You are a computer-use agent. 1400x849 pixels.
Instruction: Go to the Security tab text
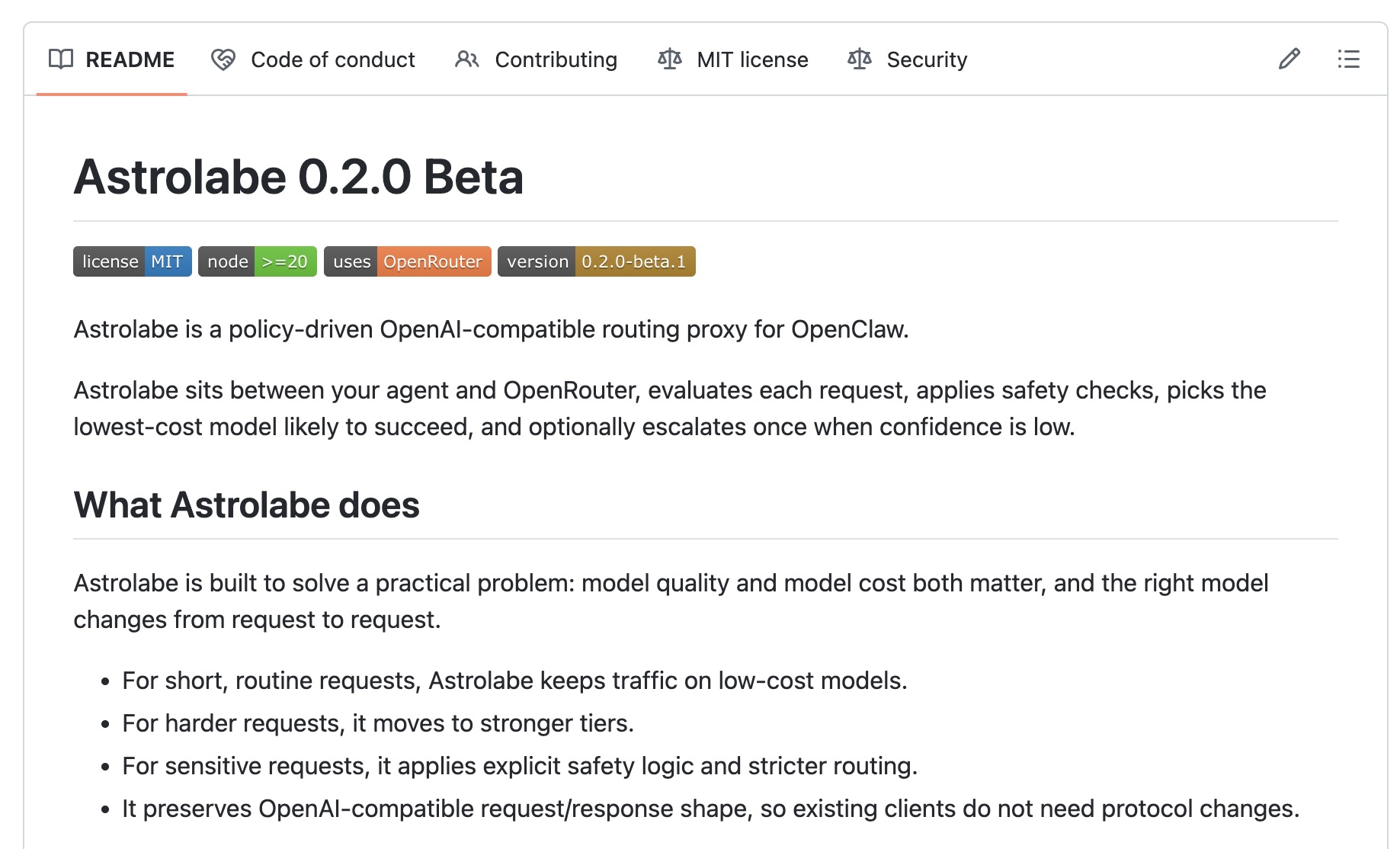point(927,59)
